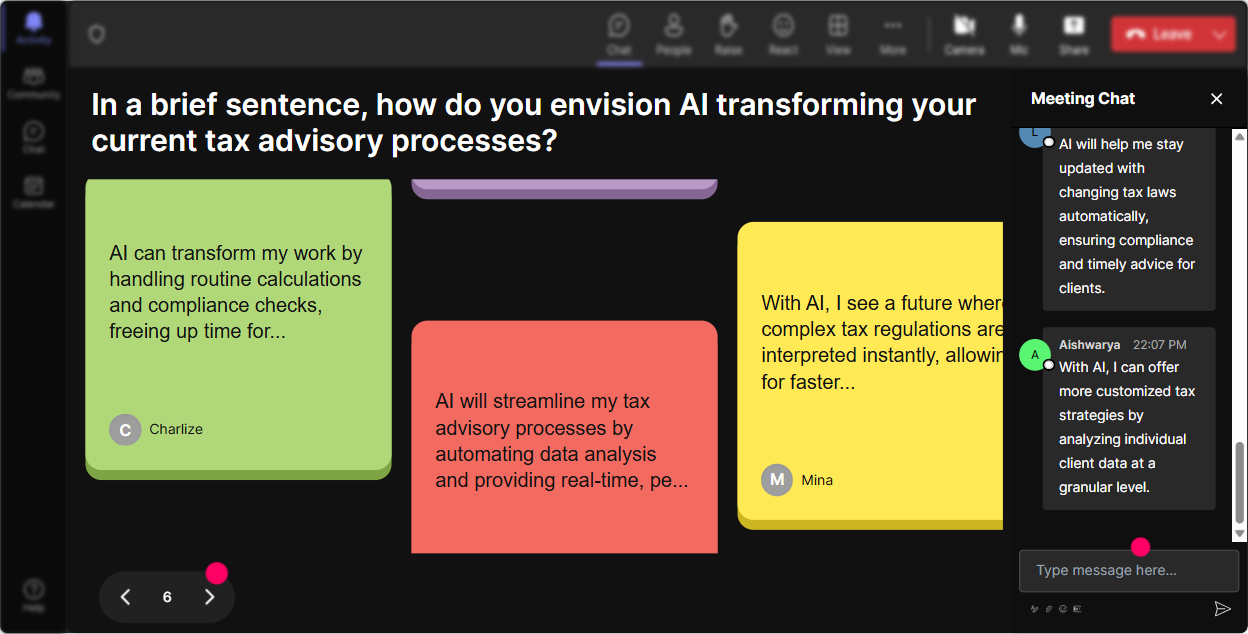1248x634 pixels.
Task: Go to previous response page
Action: pyautogui.click(x=126, y=597)
